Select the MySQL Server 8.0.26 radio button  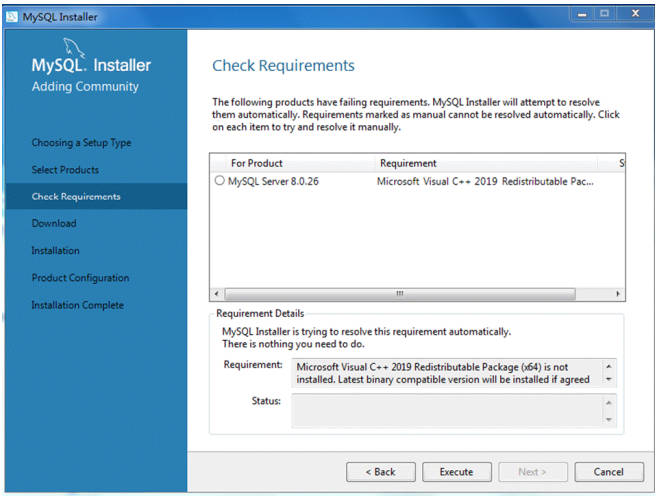click(x=219, y=181)
